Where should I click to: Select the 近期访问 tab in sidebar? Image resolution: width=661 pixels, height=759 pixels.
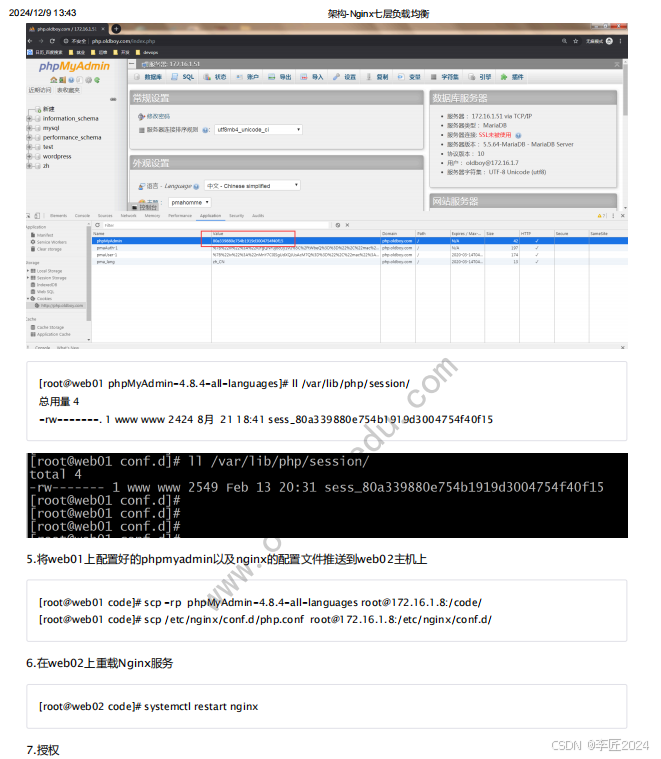40,91
